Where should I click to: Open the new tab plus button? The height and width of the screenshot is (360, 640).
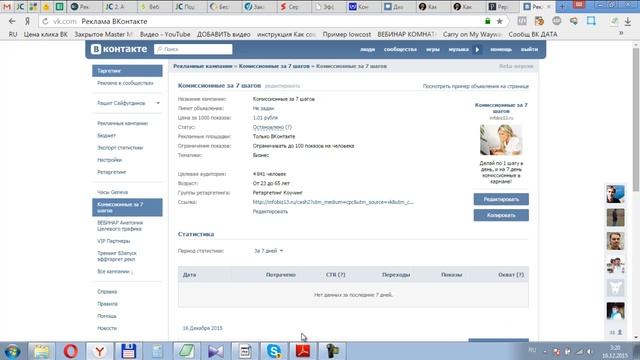coord(562,7)
